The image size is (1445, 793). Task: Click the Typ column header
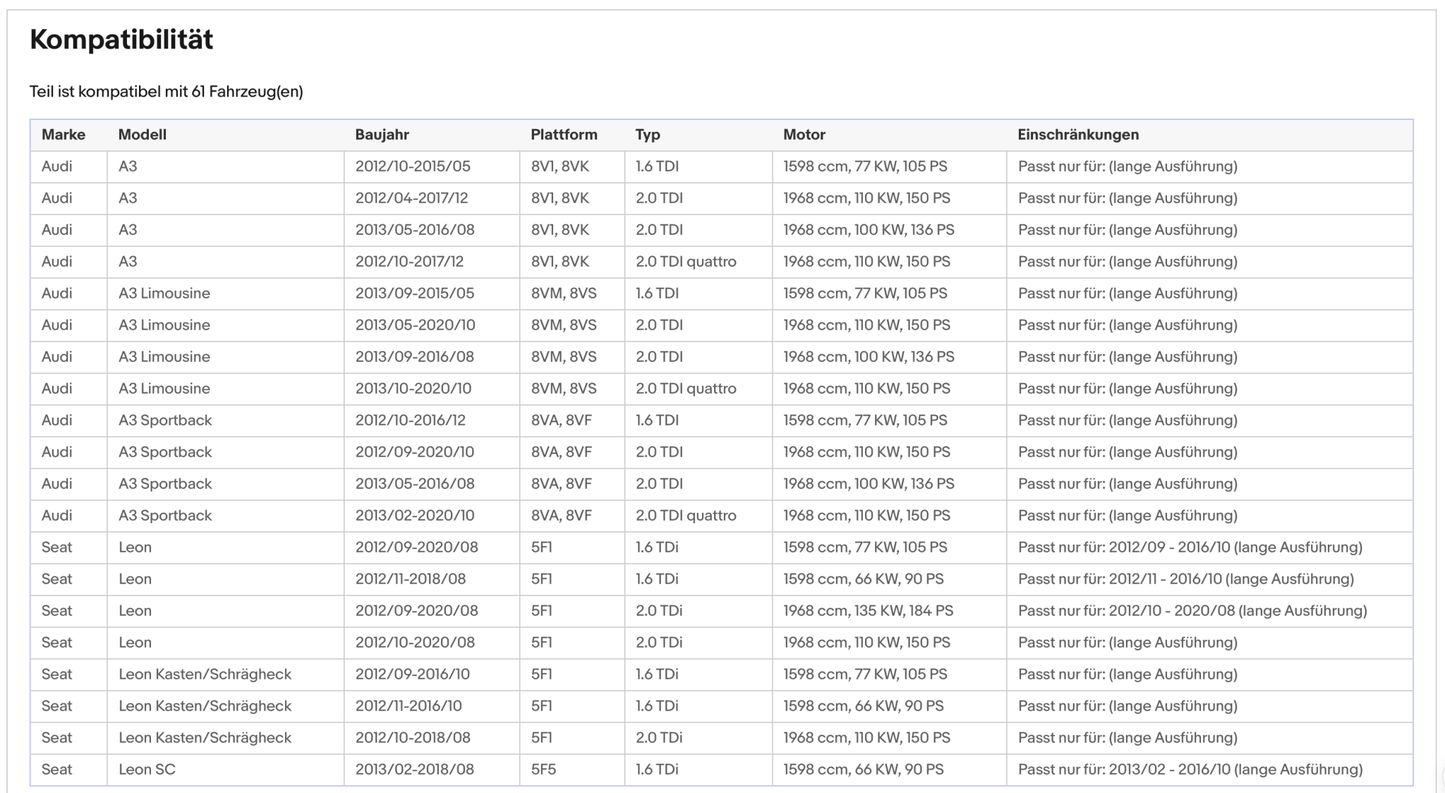648,135
